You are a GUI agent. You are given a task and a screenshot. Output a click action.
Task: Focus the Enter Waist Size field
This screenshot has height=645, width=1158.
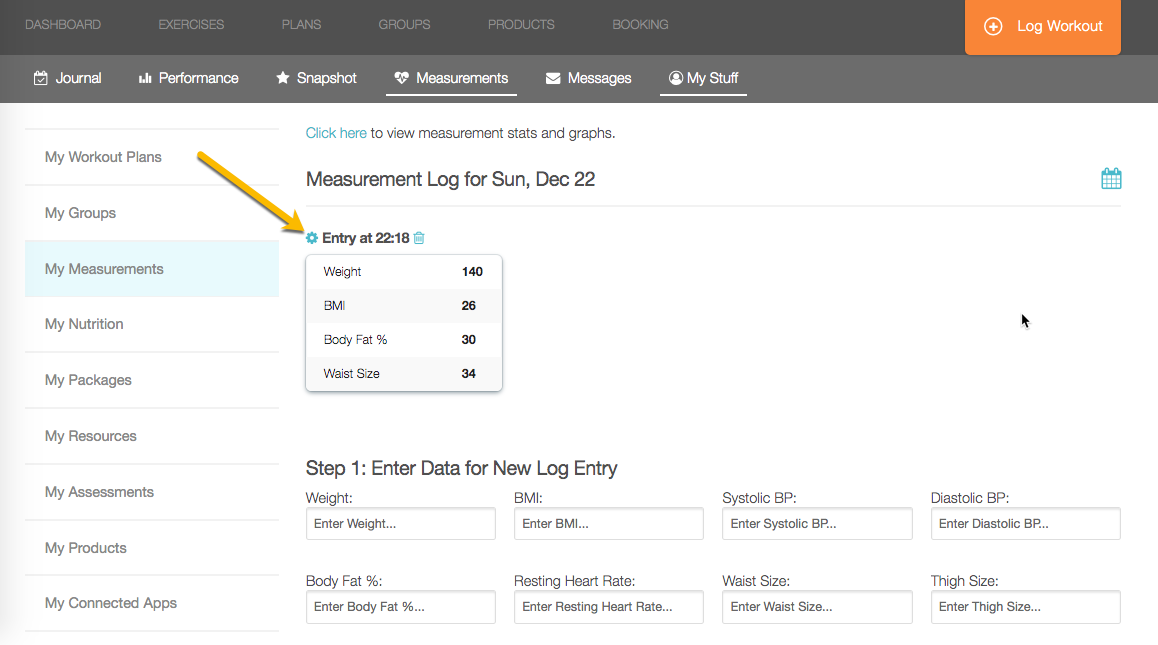[818, 607]
